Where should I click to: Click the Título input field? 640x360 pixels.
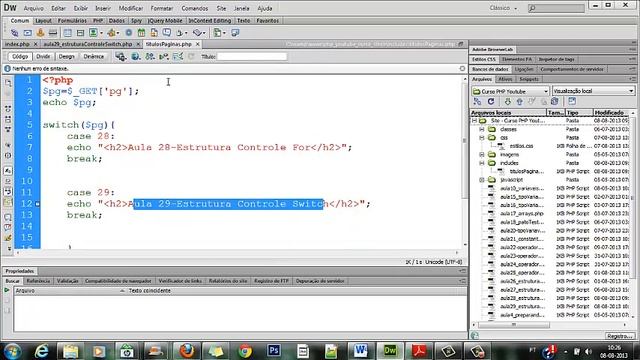tap(252, 56)
